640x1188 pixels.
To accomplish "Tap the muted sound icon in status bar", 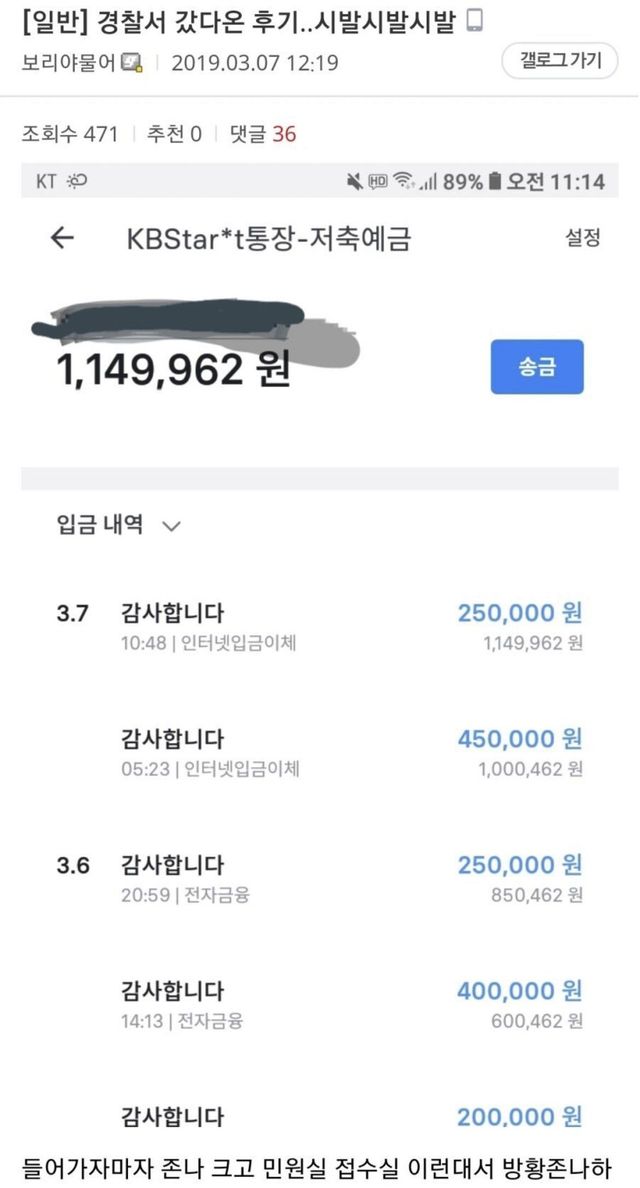I will pyautogui.click(x=353, y=181).
